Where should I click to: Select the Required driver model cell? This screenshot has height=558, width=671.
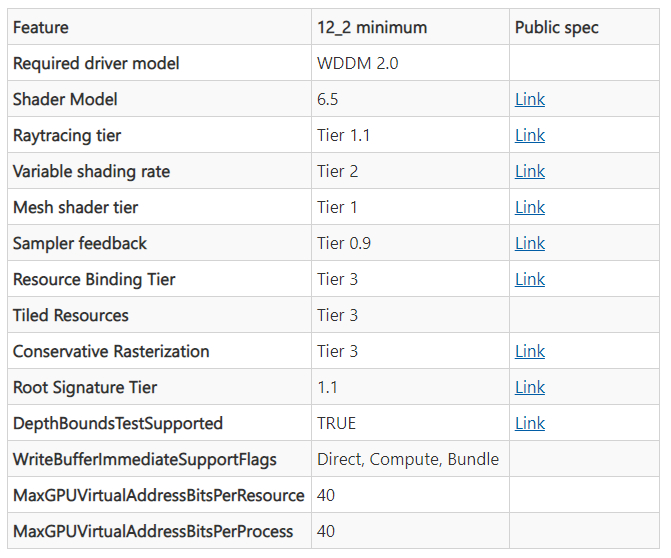(x=96, y=64)
